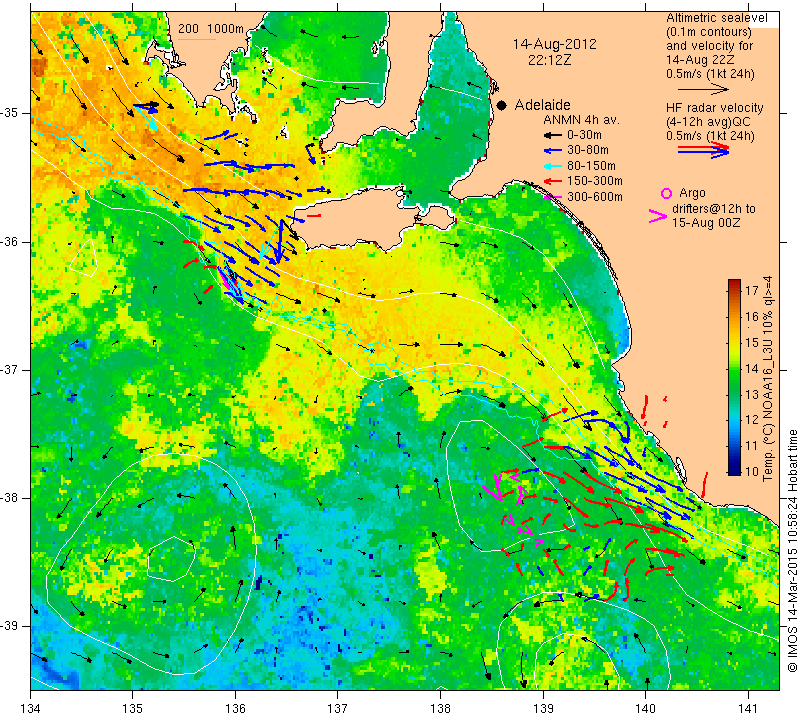Screen dimensions: 800x720
Task: Click the 30-80m depth legend text
Action: pyautogui.click(x=588, y=151)
